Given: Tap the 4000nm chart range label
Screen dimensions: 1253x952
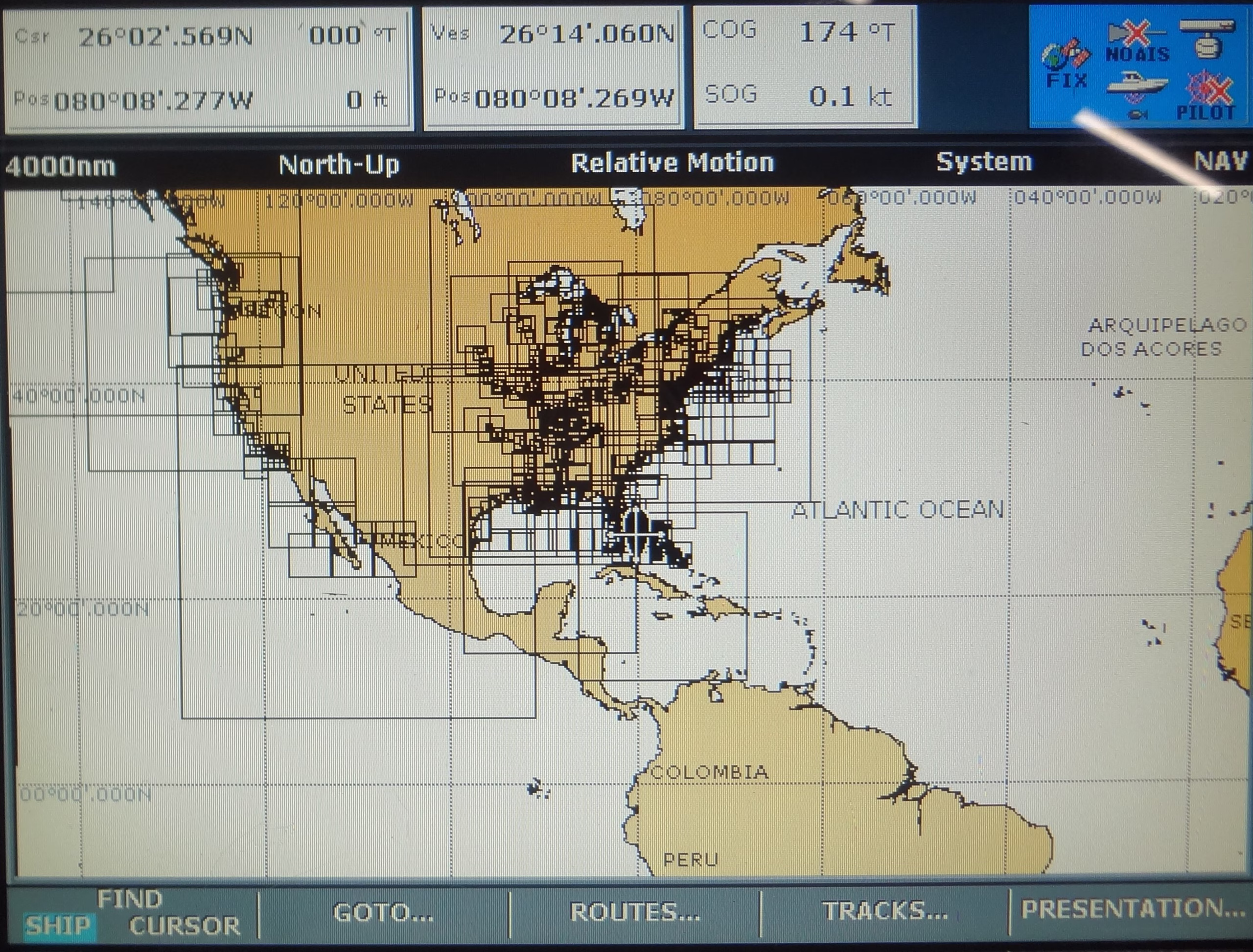Looking at the screenshot, I should [60, 166].
